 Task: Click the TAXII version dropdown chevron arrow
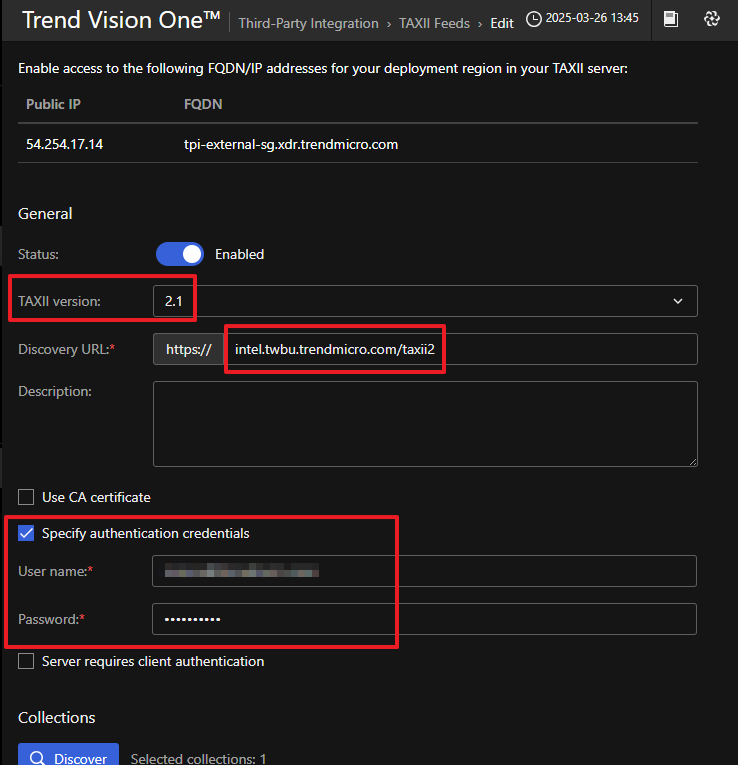click(678, 301)
